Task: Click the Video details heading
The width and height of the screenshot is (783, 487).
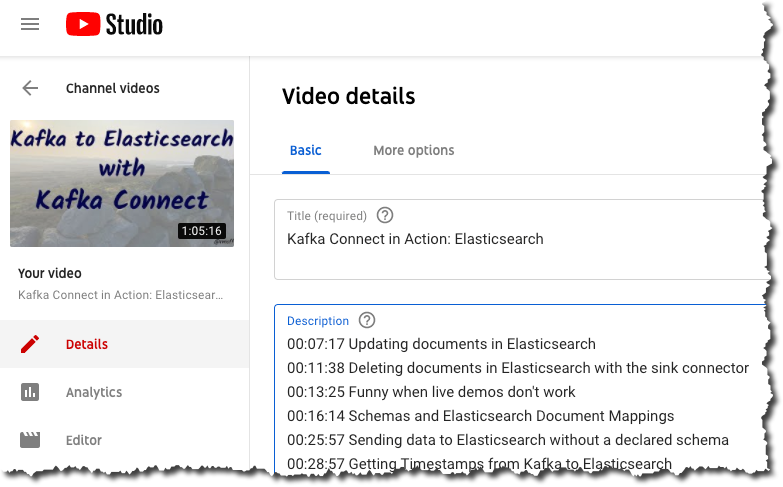Action: click(x=348, y=96)
